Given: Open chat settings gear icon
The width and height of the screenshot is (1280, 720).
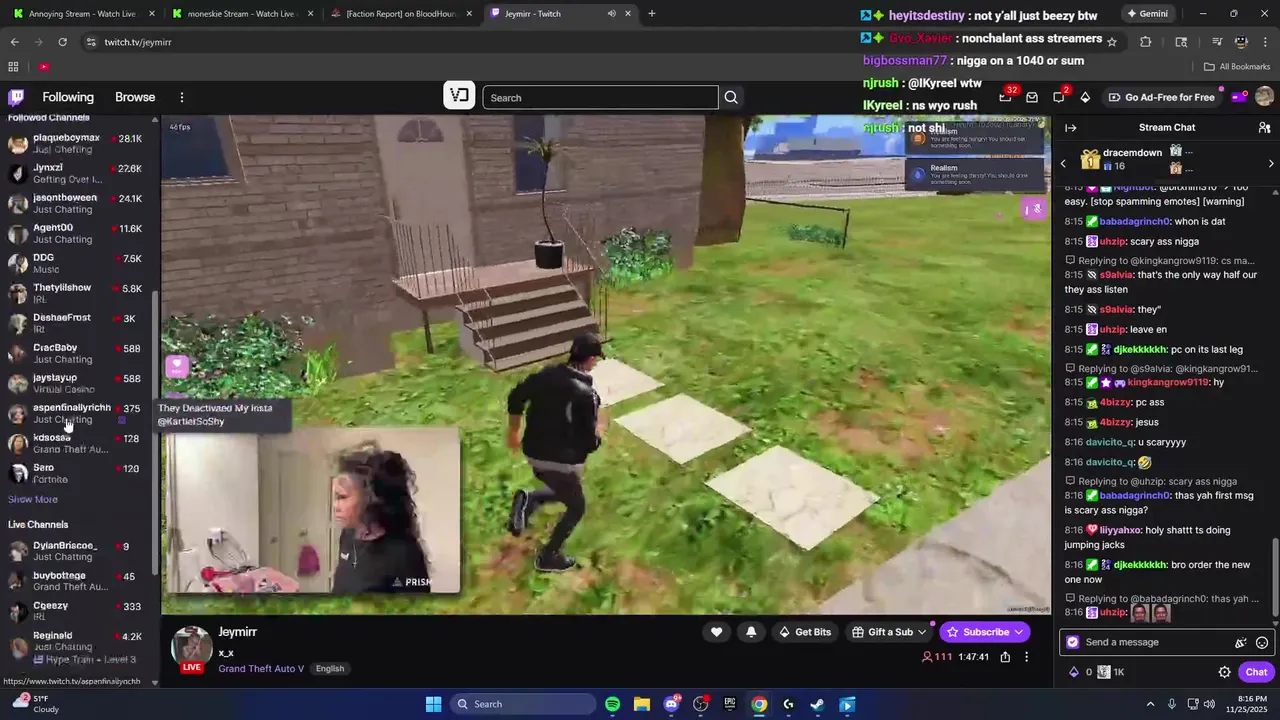Looking at the screenshot, I should point(1224,672).
